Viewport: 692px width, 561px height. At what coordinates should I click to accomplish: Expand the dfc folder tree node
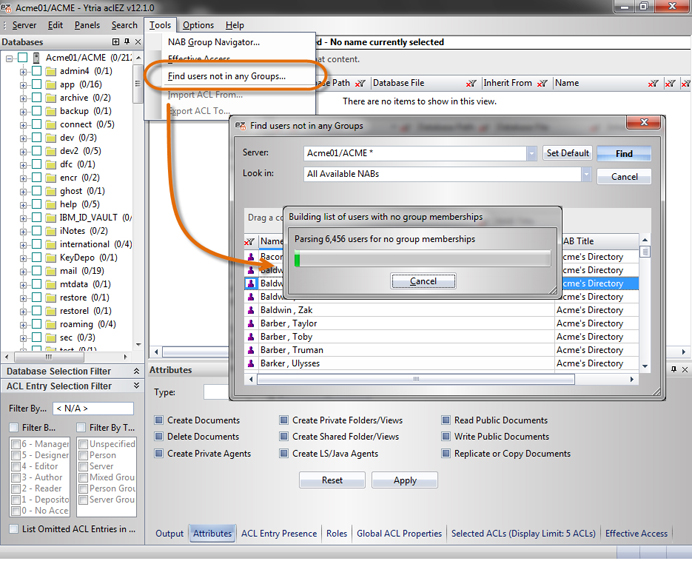pyautogui.click(x=23, y=165)
